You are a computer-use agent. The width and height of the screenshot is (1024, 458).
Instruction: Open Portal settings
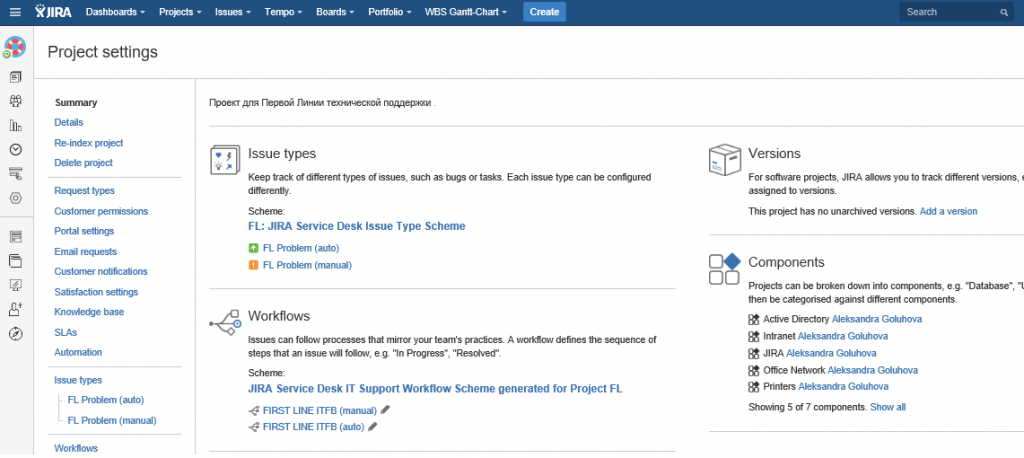tap(84, 231)
